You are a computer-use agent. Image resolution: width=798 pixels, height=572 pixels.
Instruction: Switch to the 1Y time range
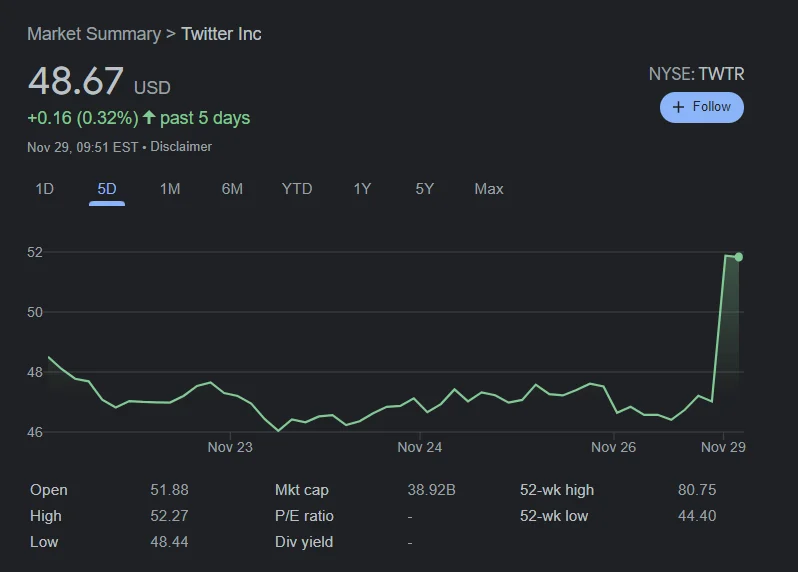click(x=362, y=189)
